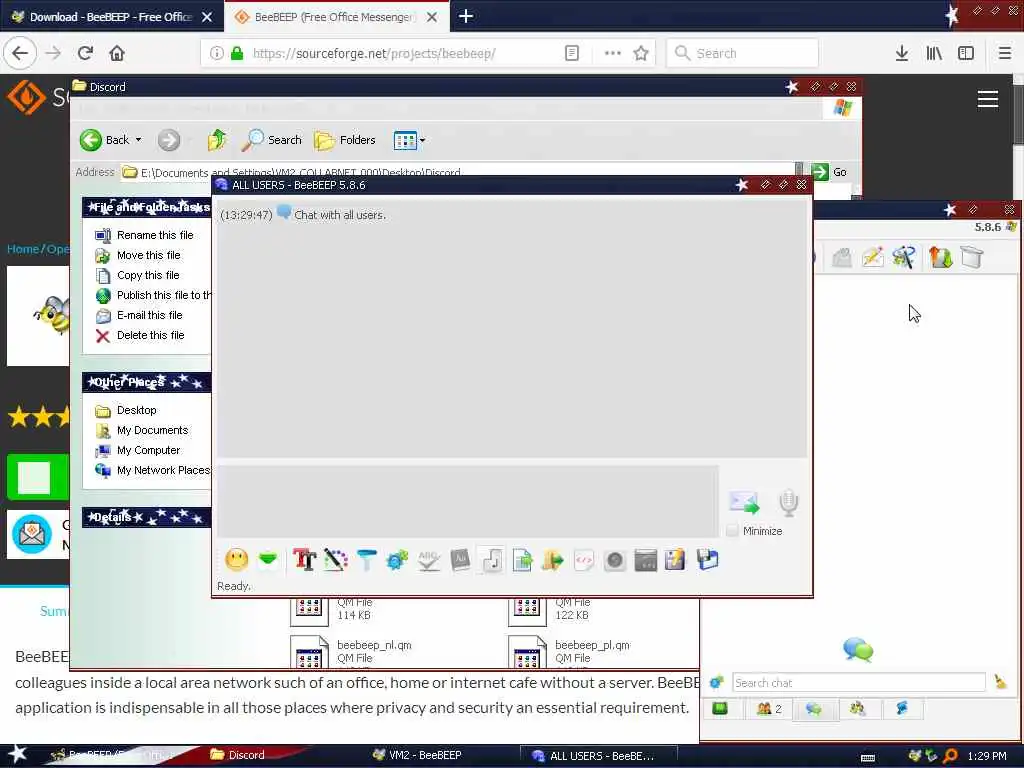Image resolution: width=1024 pixels, height=768 pixels.
Task: Click the orange-green file transfer arrows icon
Action: [x=940, y=257]
